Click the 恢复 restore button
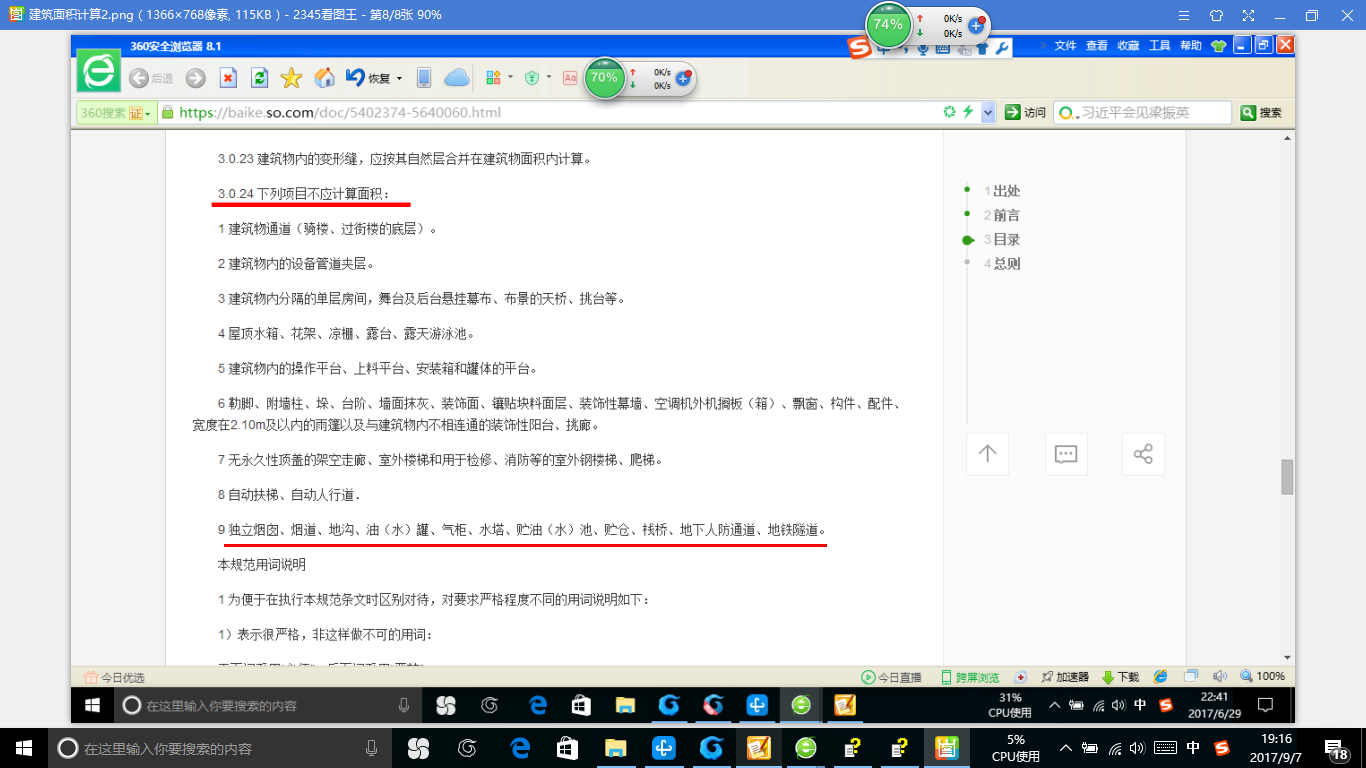The width and height of the screenshot is (1366, 768). (369, 78)
